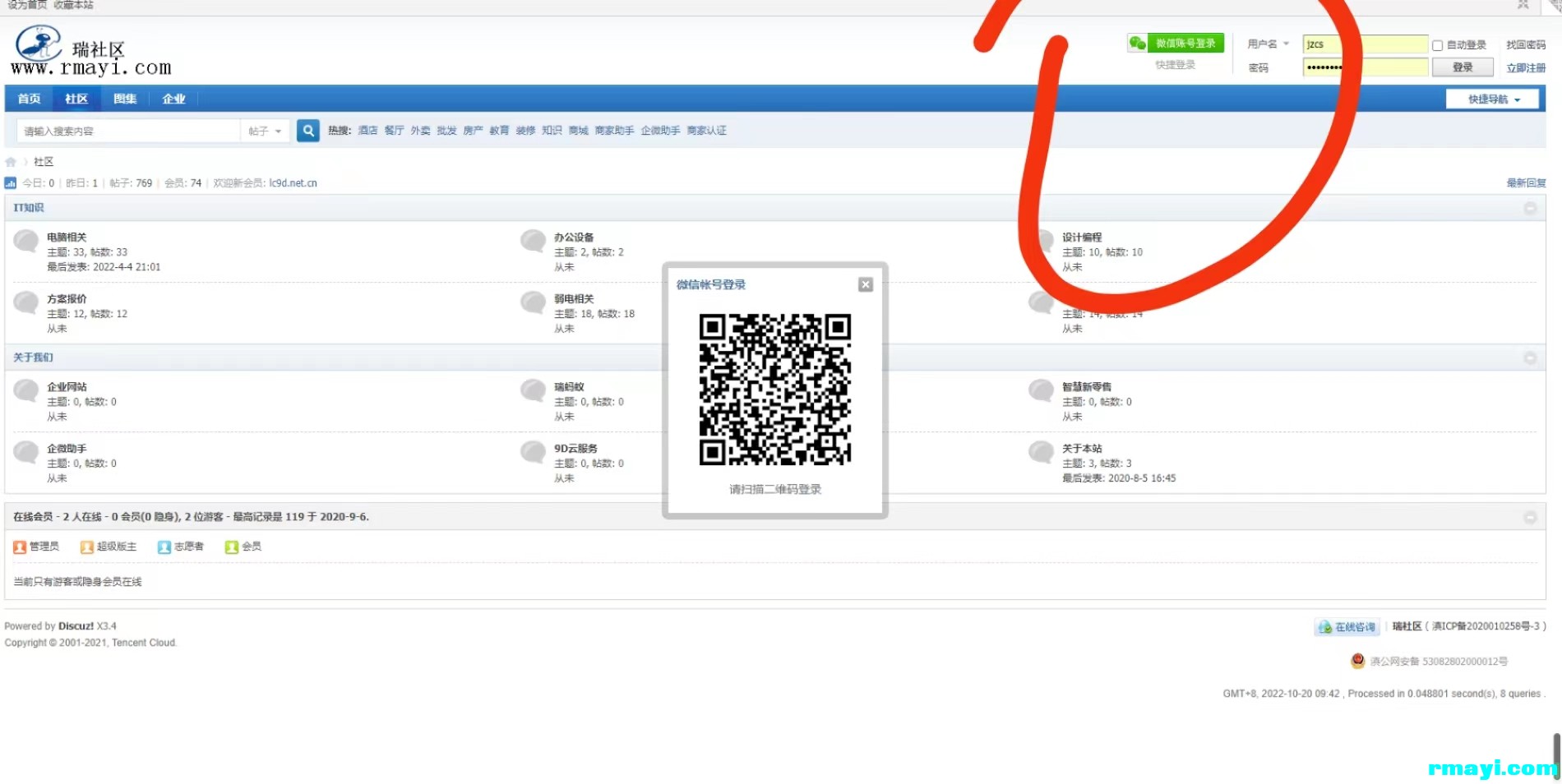Screen dimensions: 1562x784
Task: Click the 企微助手 forum bubble icon
Action: point(26,452)
